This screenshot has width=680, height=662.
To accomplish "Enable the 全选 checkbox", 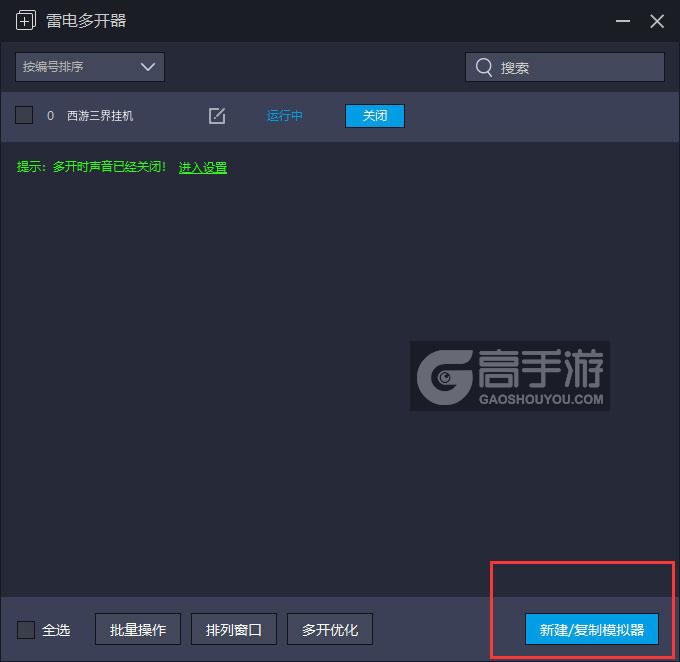I will coord(26,629).
